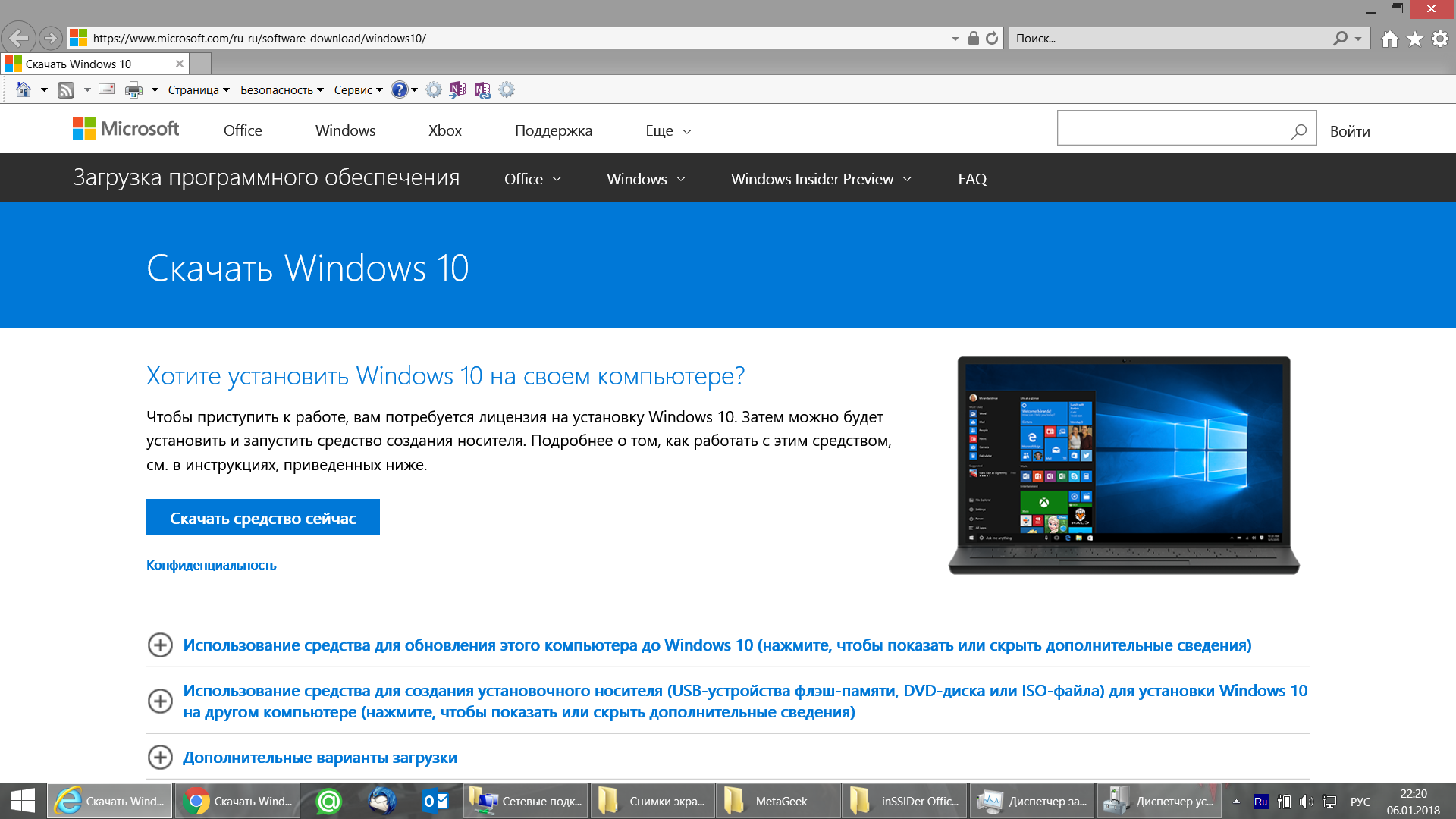Click Скачать средство сейчас button

(x=262, y=518)
